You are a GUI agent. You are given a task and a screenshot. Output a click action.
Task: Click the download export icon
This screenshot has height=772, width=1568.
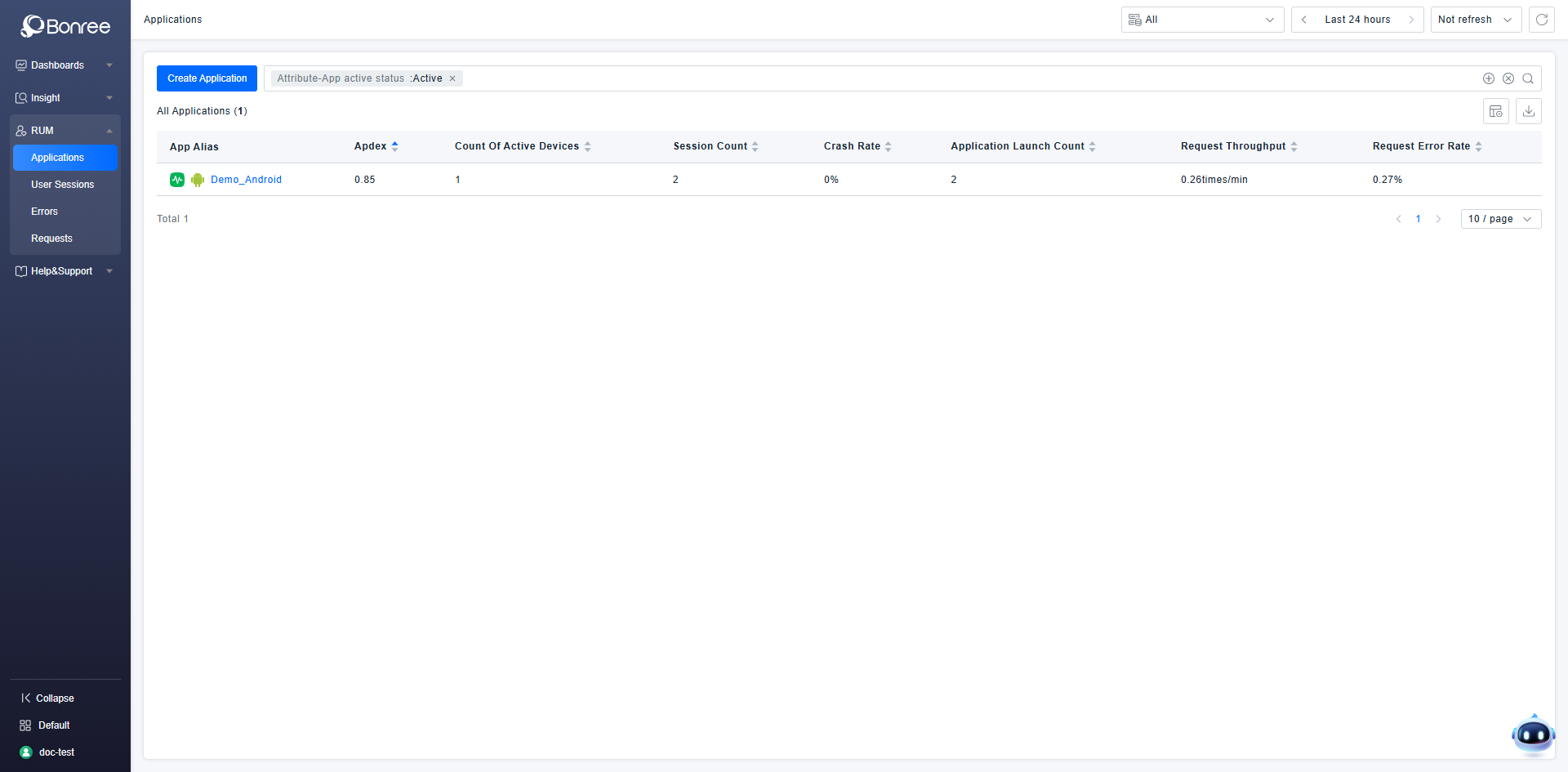(x=1528, y=111)
